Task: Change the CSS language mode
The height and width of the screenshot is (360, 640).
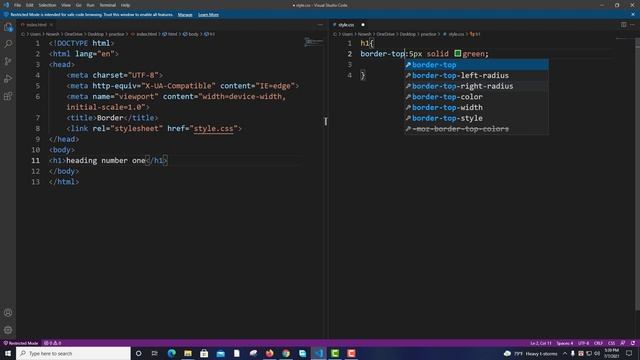Action: click(611, 343)
